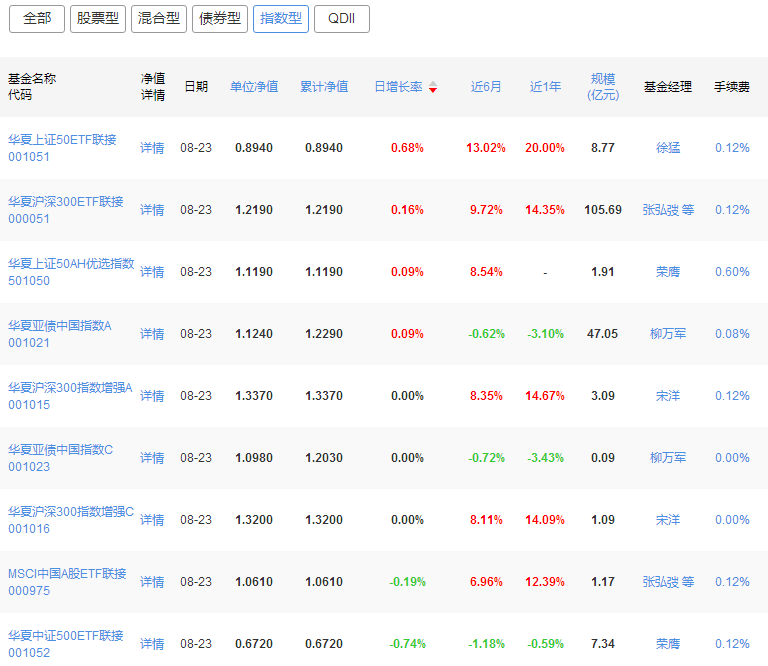Open fund 华夏亚债中国指数A
This screenshot has height=666, width=768.
tap(60, 326)
